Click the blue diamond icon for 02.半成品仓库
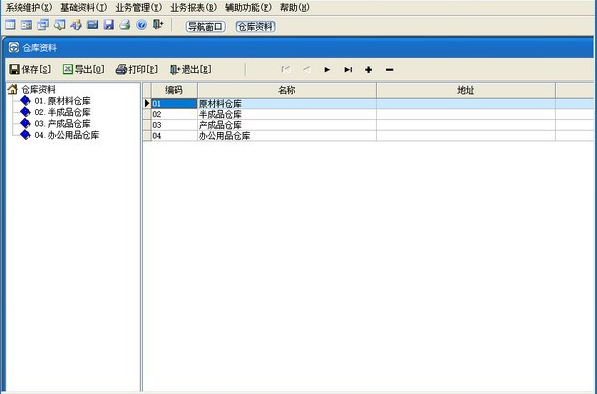The image size is (597, 394). tap(25, 112)
